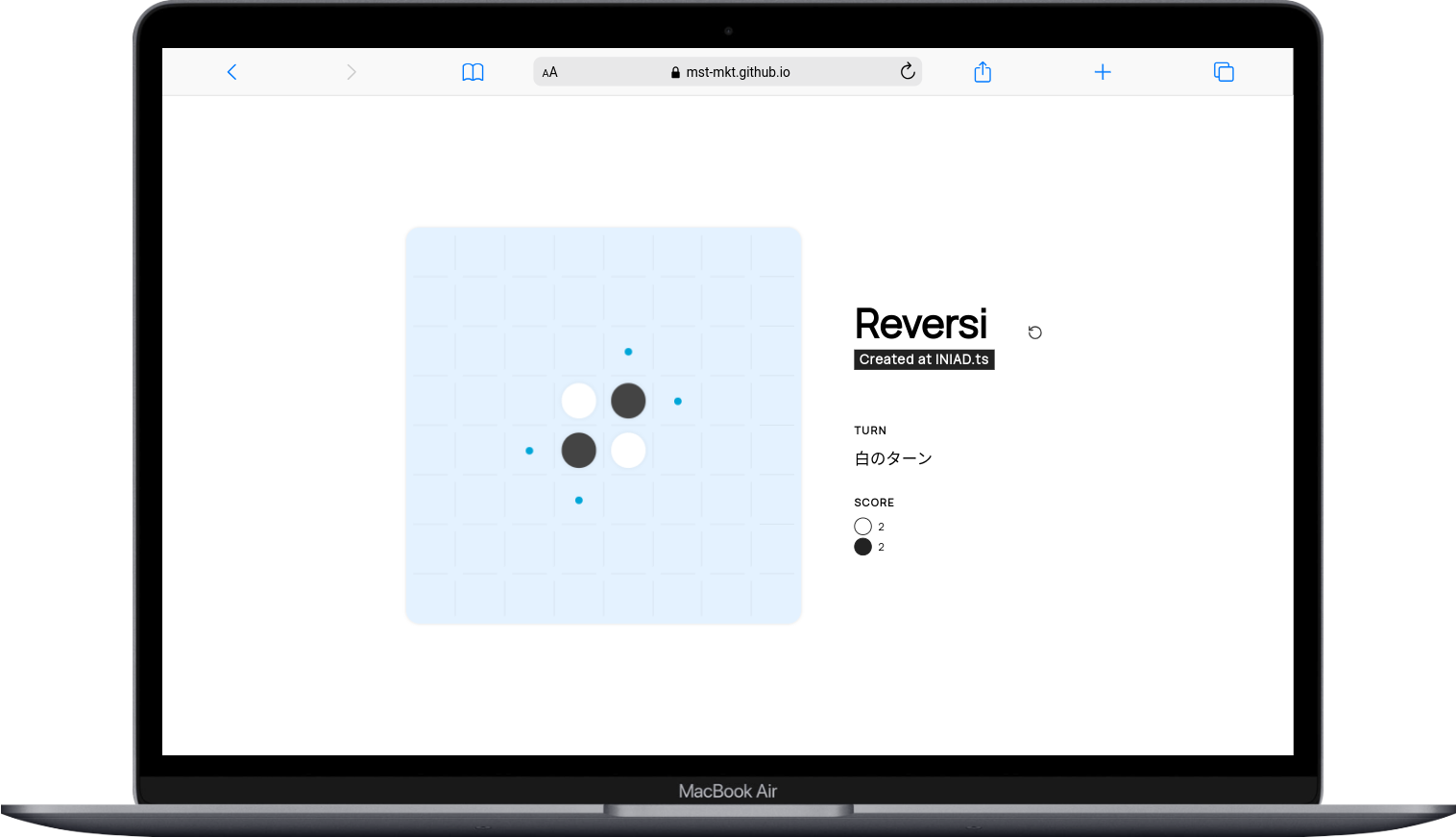Click the SCORE label
The width and height of the screenshot is (1456, 837).
874,503
